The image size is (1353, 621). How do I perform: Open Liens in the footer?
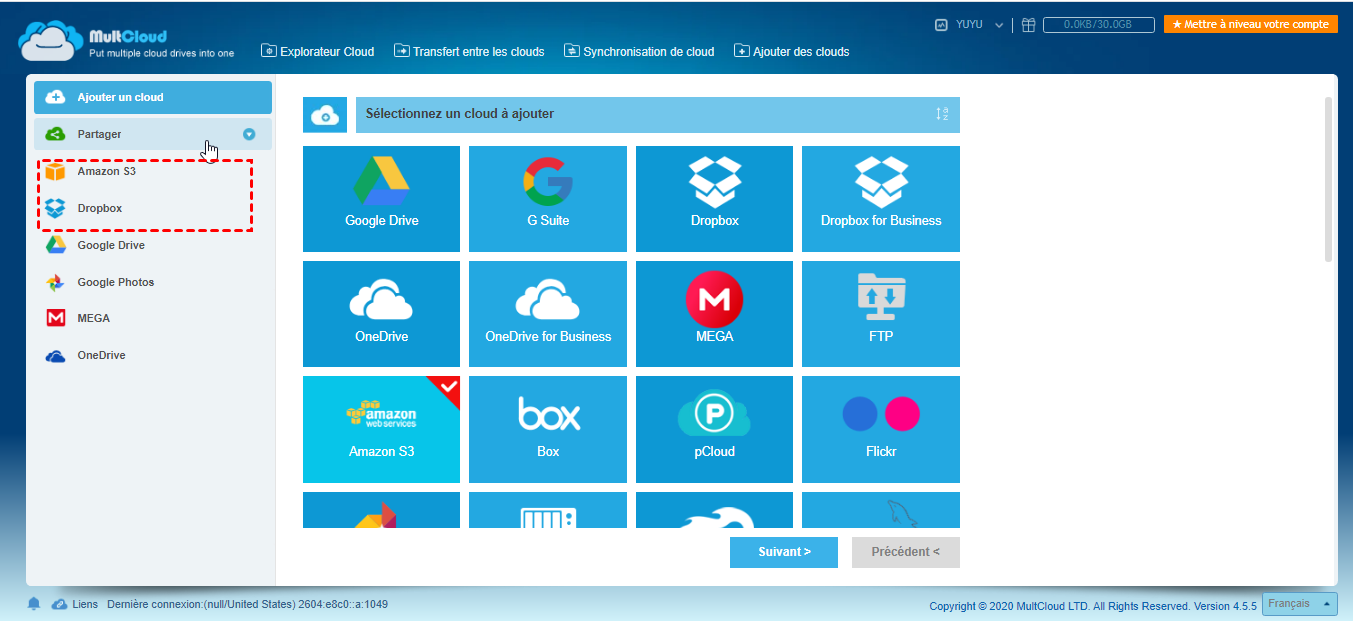point(76,604)
